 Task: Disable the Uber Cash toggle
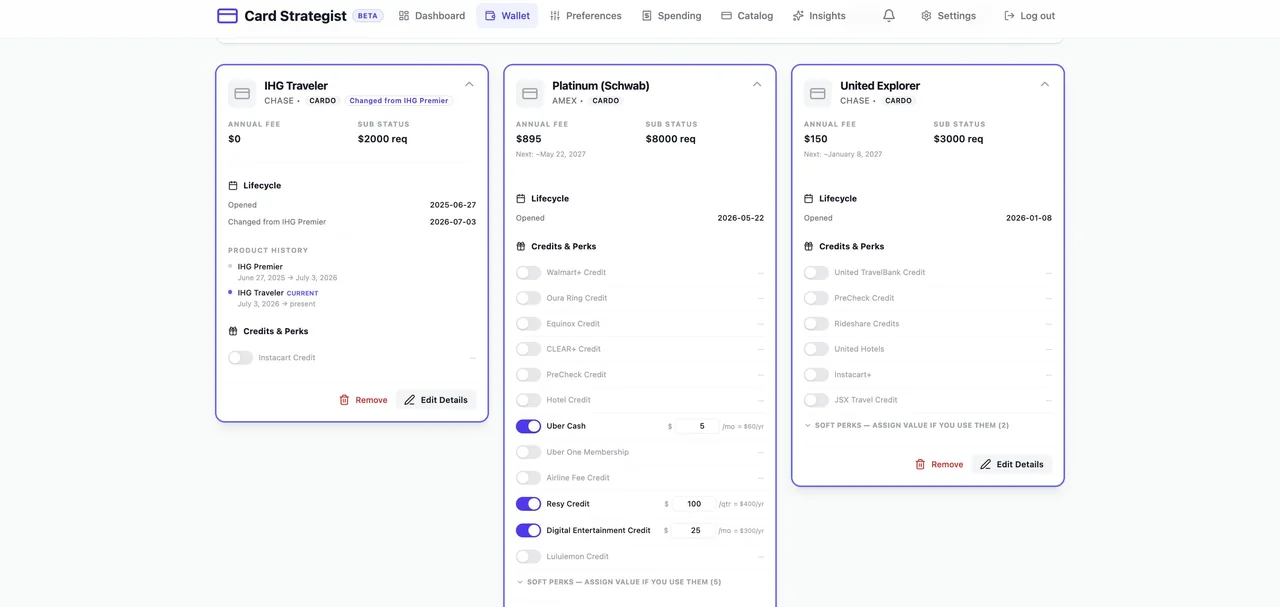coord(529,426)
